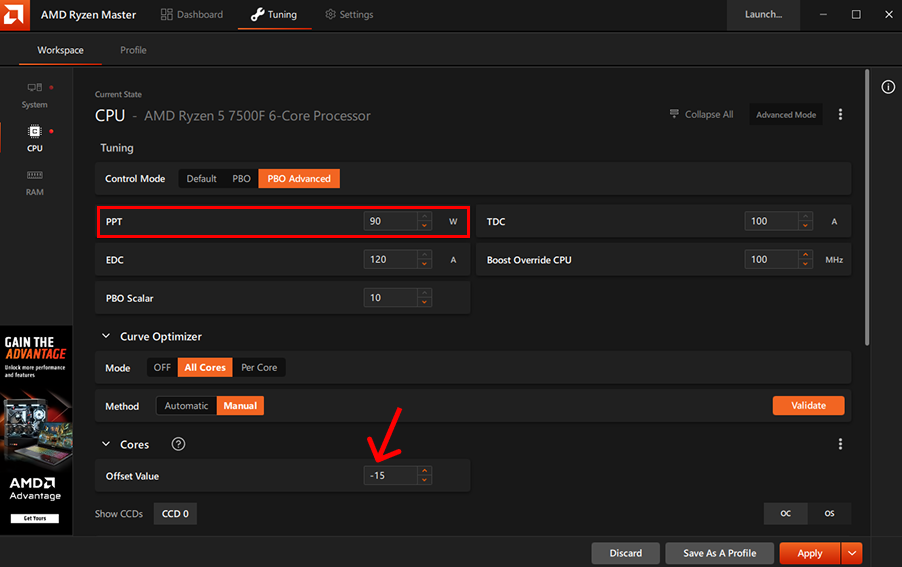This screenshot has height=567, width=902.
Task: Click the AMD logo icon
Action: (x=14, y=14)
